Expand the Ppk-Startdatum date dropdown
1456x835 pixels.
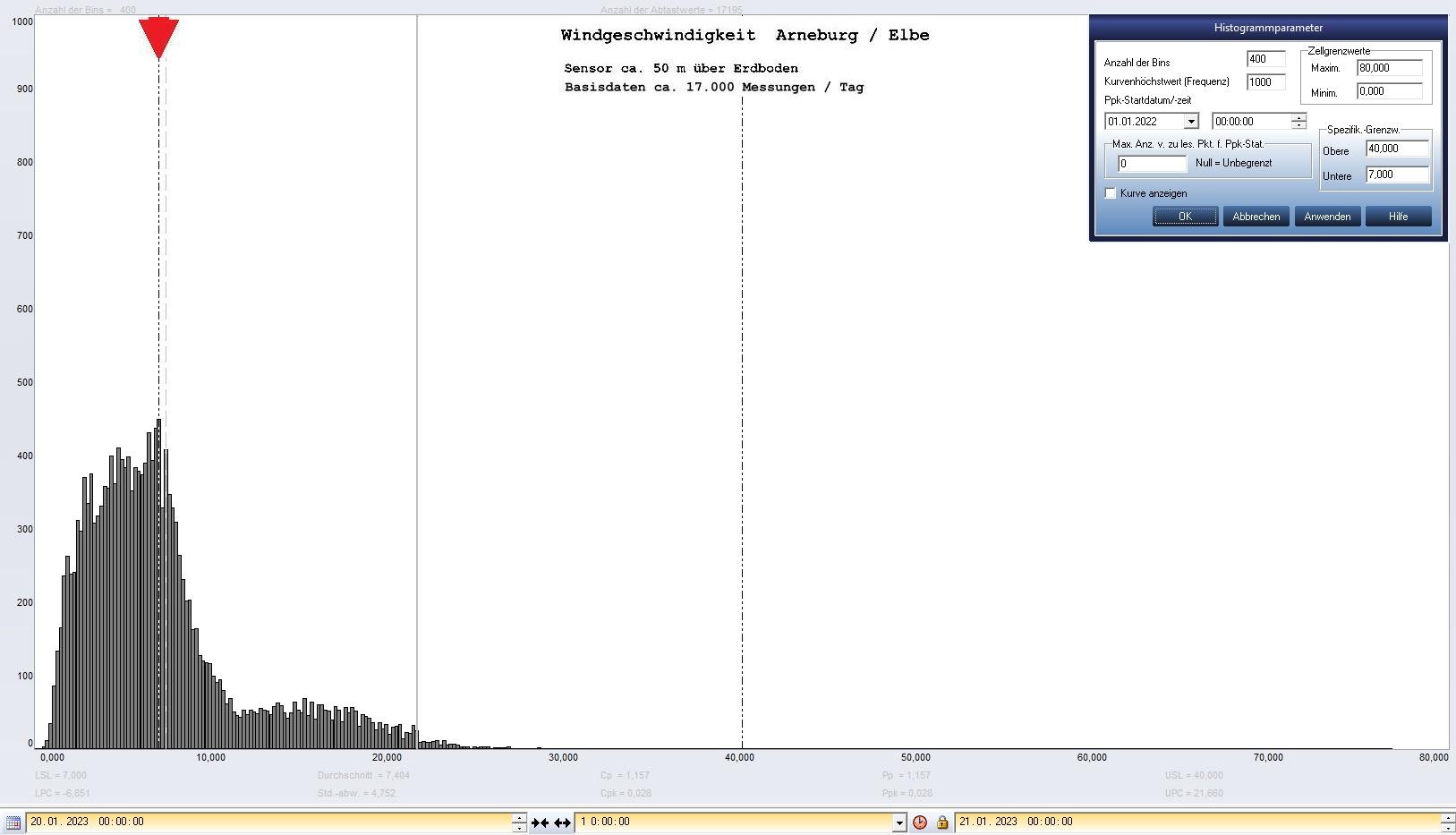1190,122
